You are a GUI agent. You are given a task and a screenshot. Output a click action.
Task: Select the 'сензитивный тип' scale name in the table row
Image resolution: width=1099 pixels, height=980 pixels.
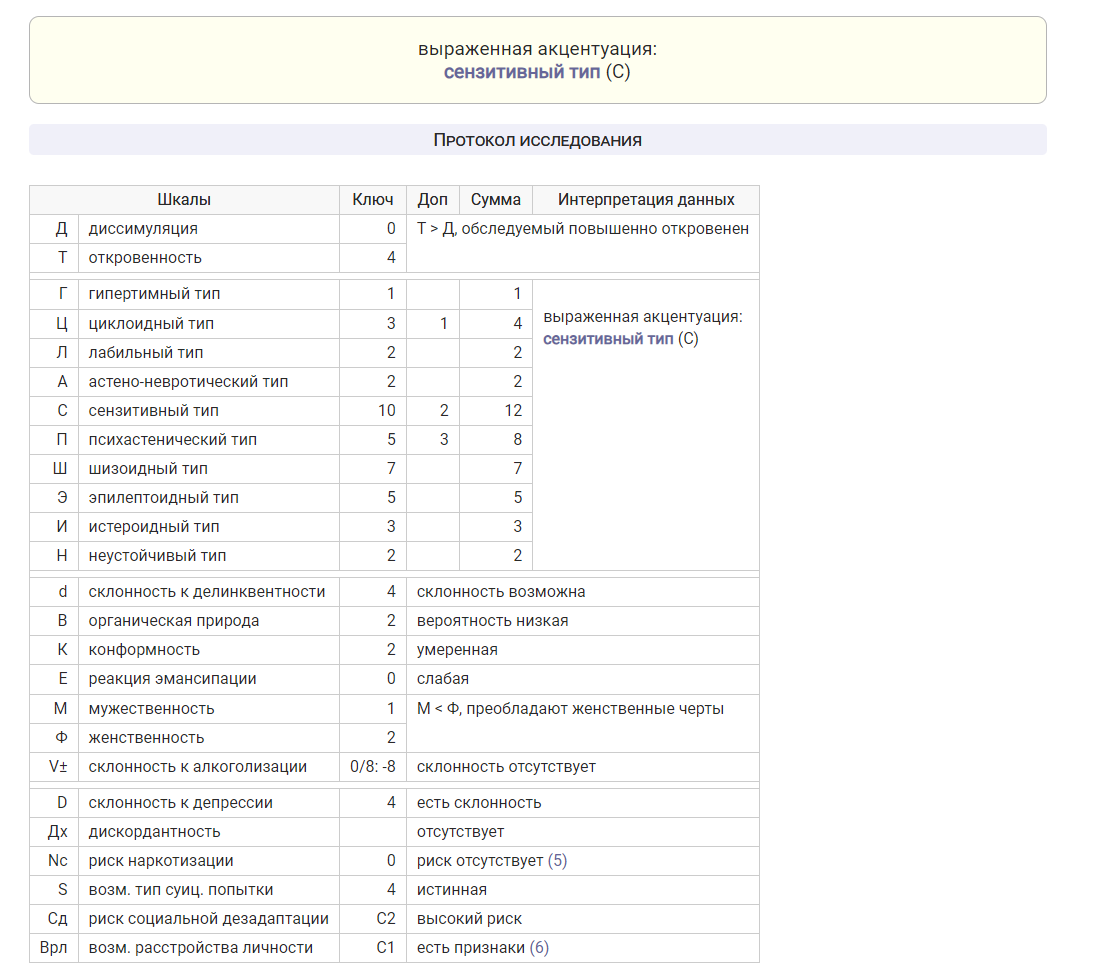[x=153, y=411]
